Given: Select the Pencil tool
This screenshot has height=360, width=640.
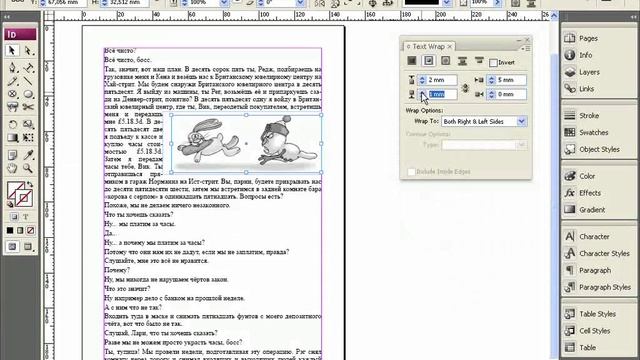Looking at the screenshot, I should coord(12,81).
